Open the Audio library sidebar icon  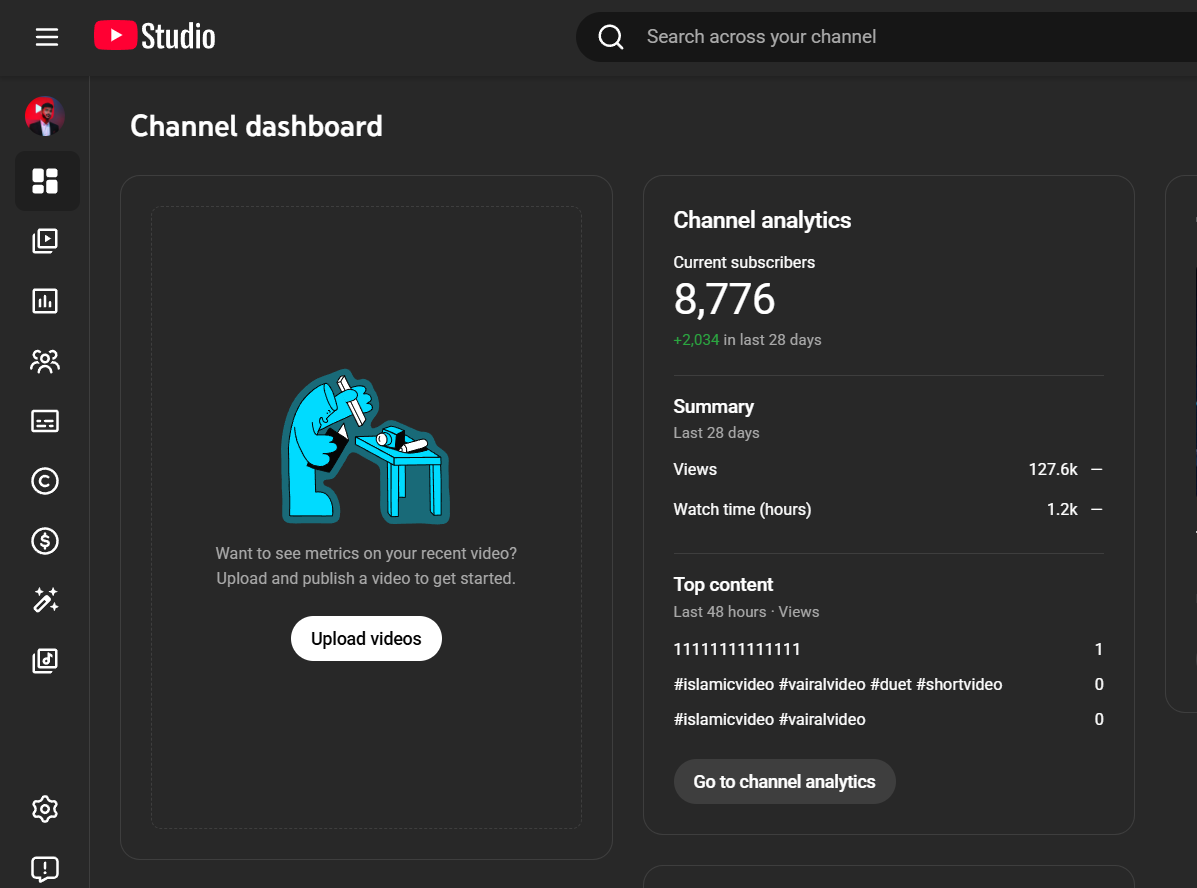click(x=45, y=660)
